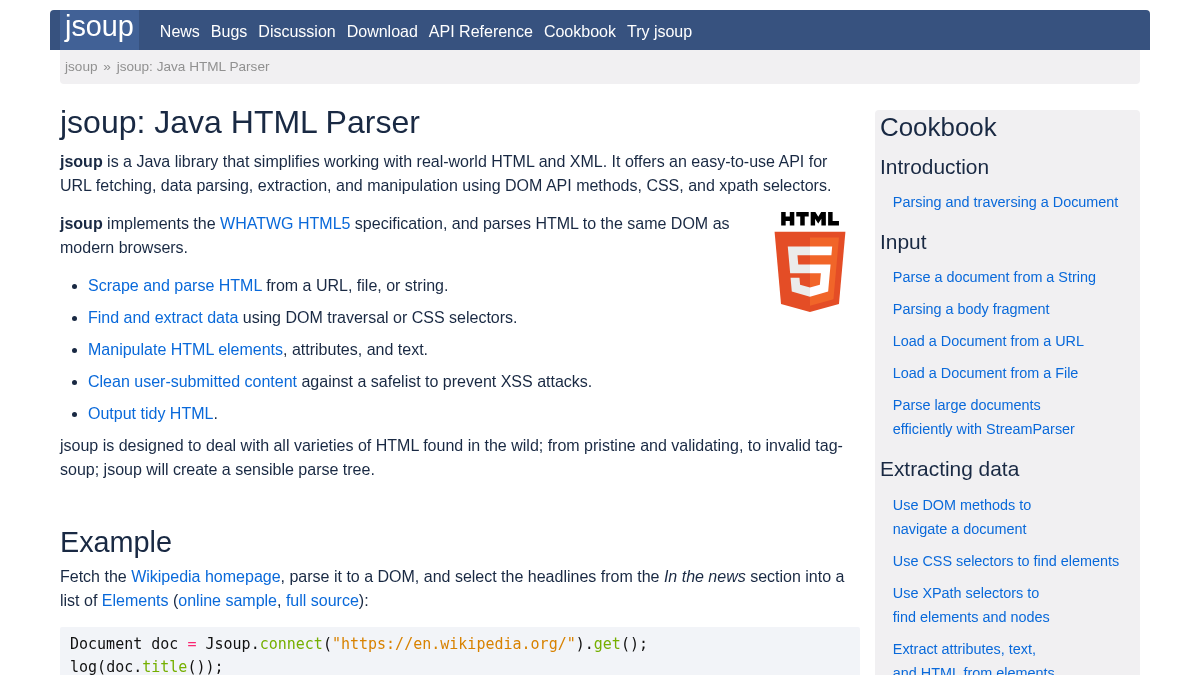Open the online sample link
The width and height of the screenshot is (1200, 675).
228,601
